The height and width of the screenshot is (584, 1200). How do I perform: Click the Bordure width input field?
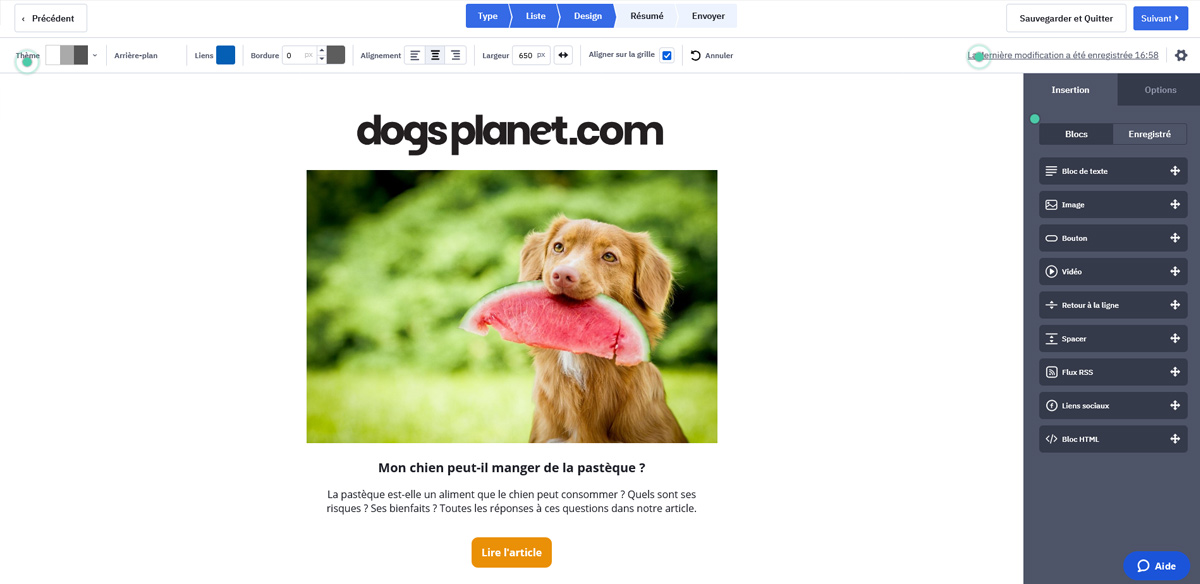(299, 55)
